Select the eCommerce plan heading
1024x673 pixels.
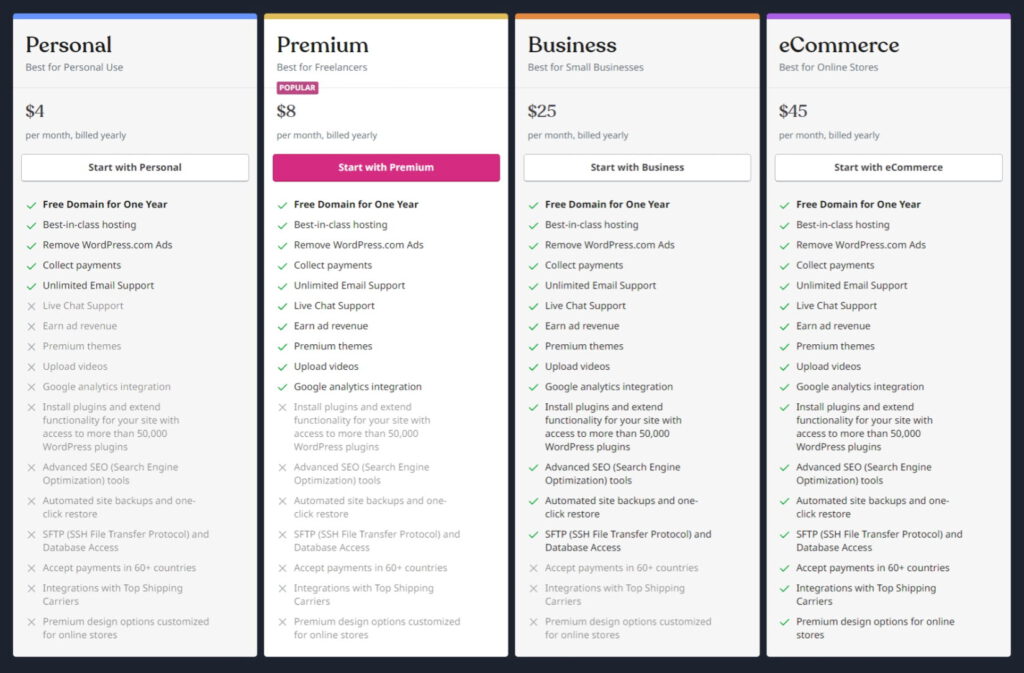point(839,45)
